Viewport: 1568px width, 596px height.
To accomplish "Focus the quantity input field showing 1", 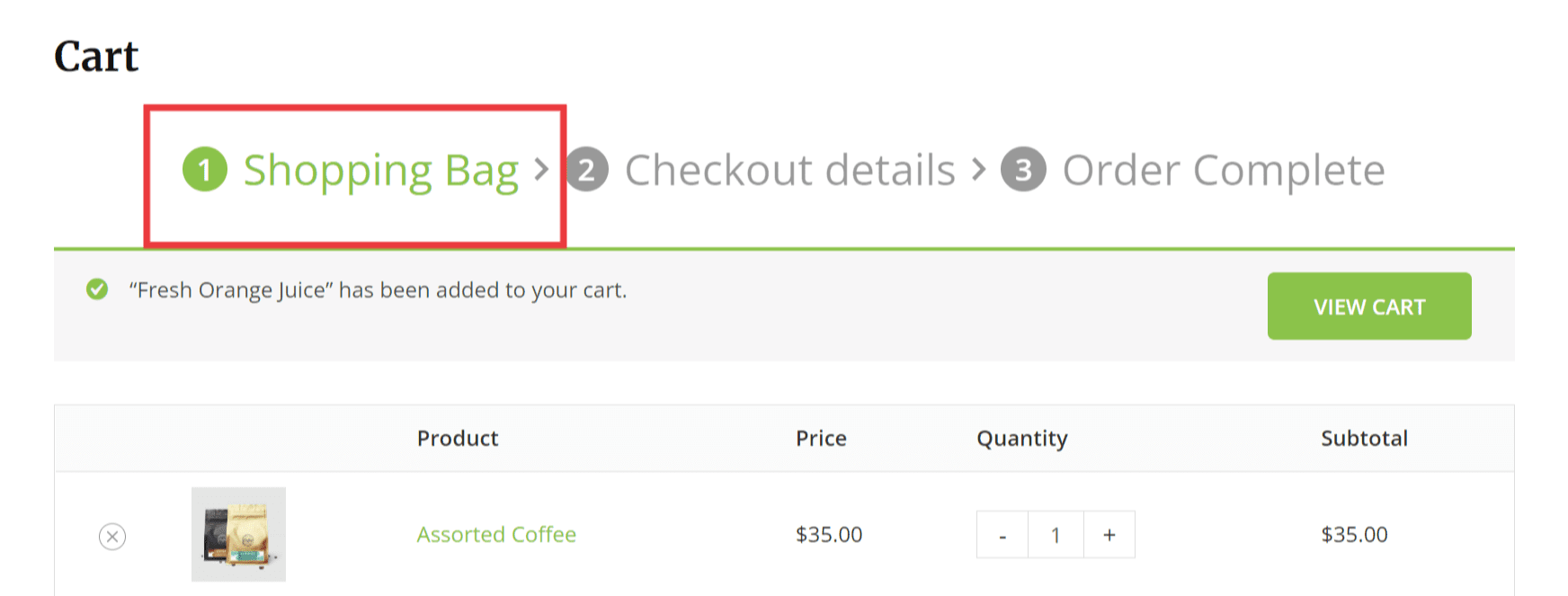I will (x=1056, y=535).
